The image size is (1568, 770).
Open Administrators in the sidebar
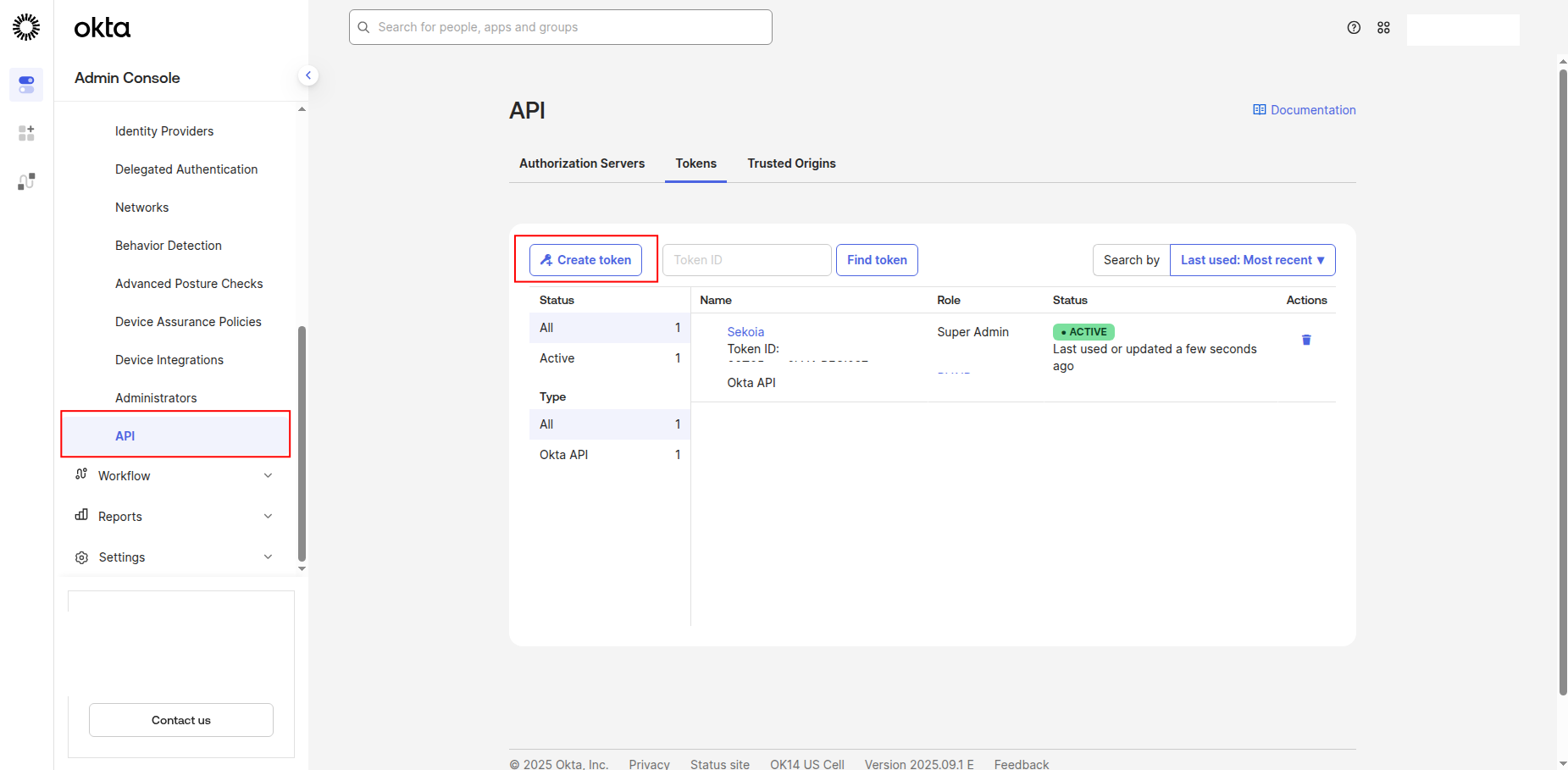pyautogui.click(x=156, y=398)
